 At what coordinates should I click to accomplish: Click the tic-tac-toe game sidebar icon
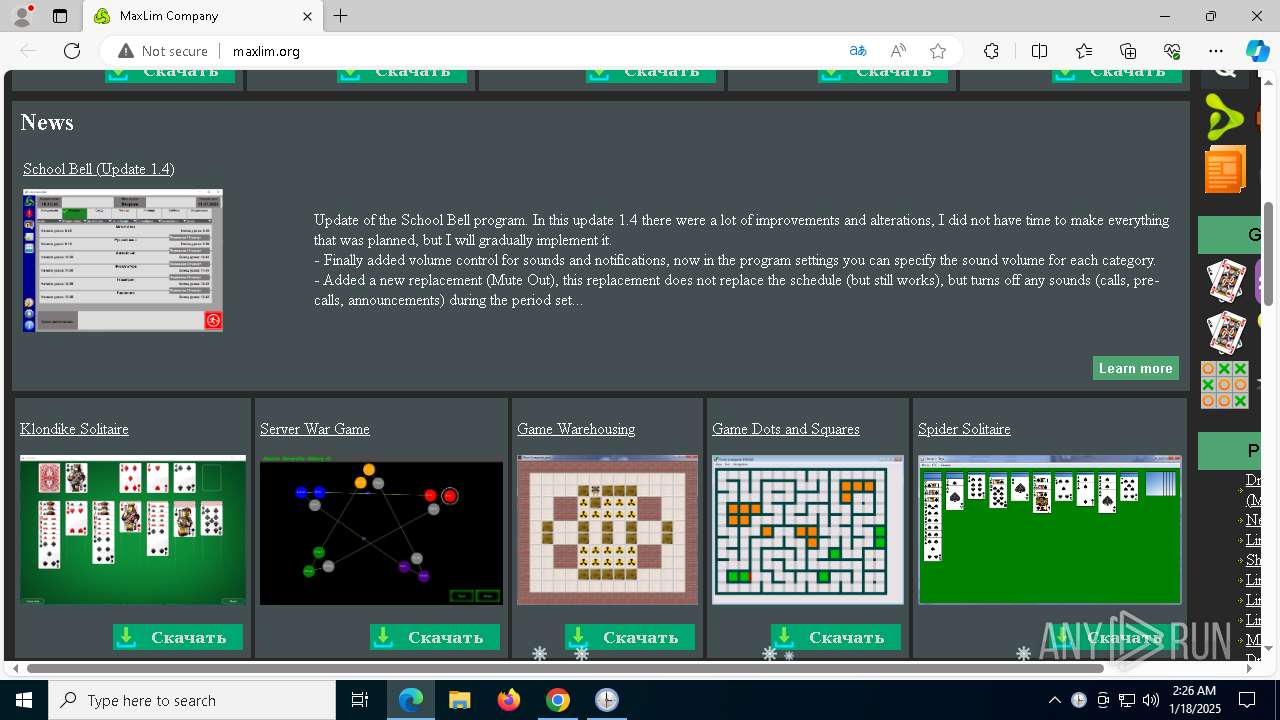1225,385
